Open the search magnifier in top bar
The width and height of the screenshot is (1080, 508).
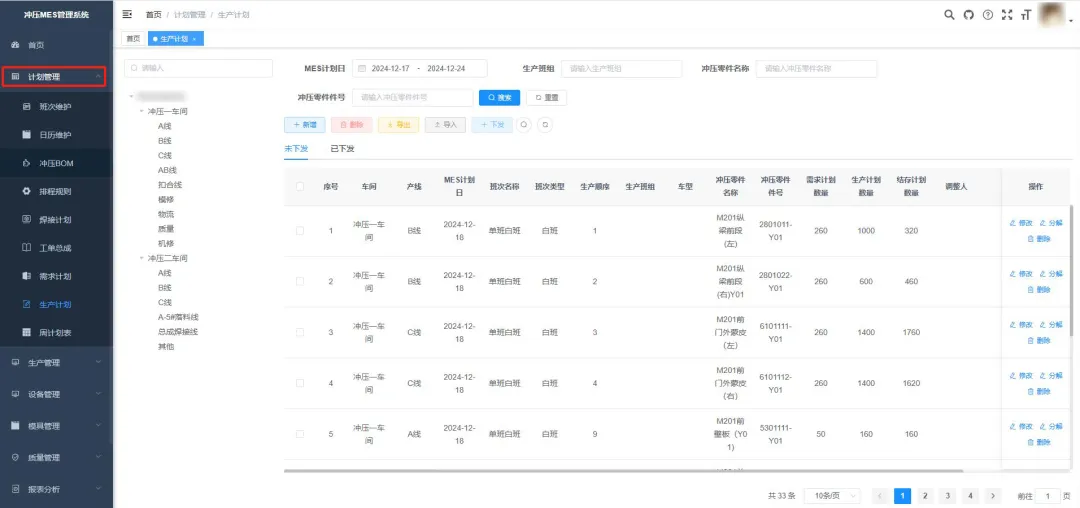coord(949,15)
